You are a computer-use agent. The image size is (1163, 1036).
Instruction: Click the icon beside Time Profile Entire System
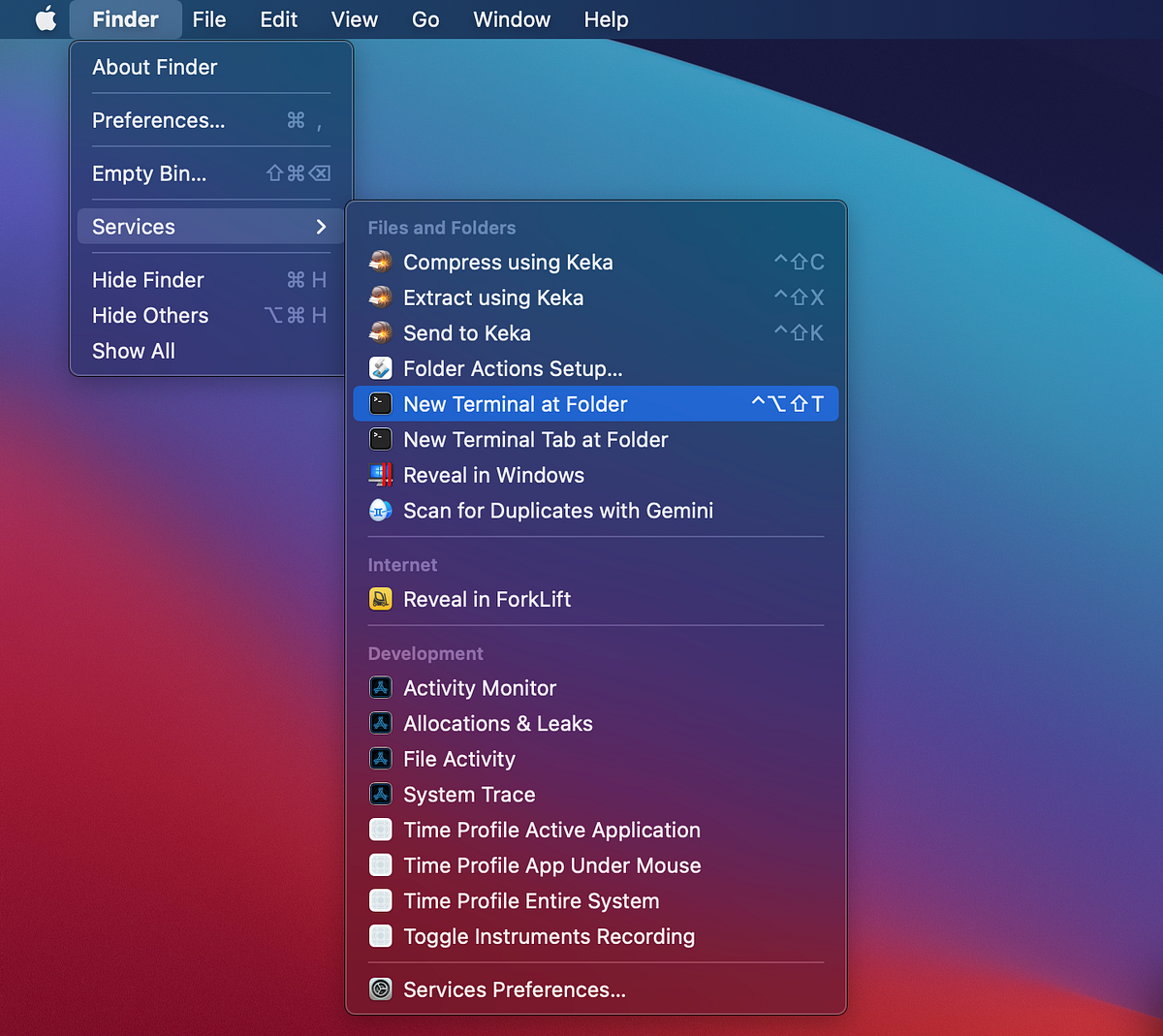pos(381,901)
